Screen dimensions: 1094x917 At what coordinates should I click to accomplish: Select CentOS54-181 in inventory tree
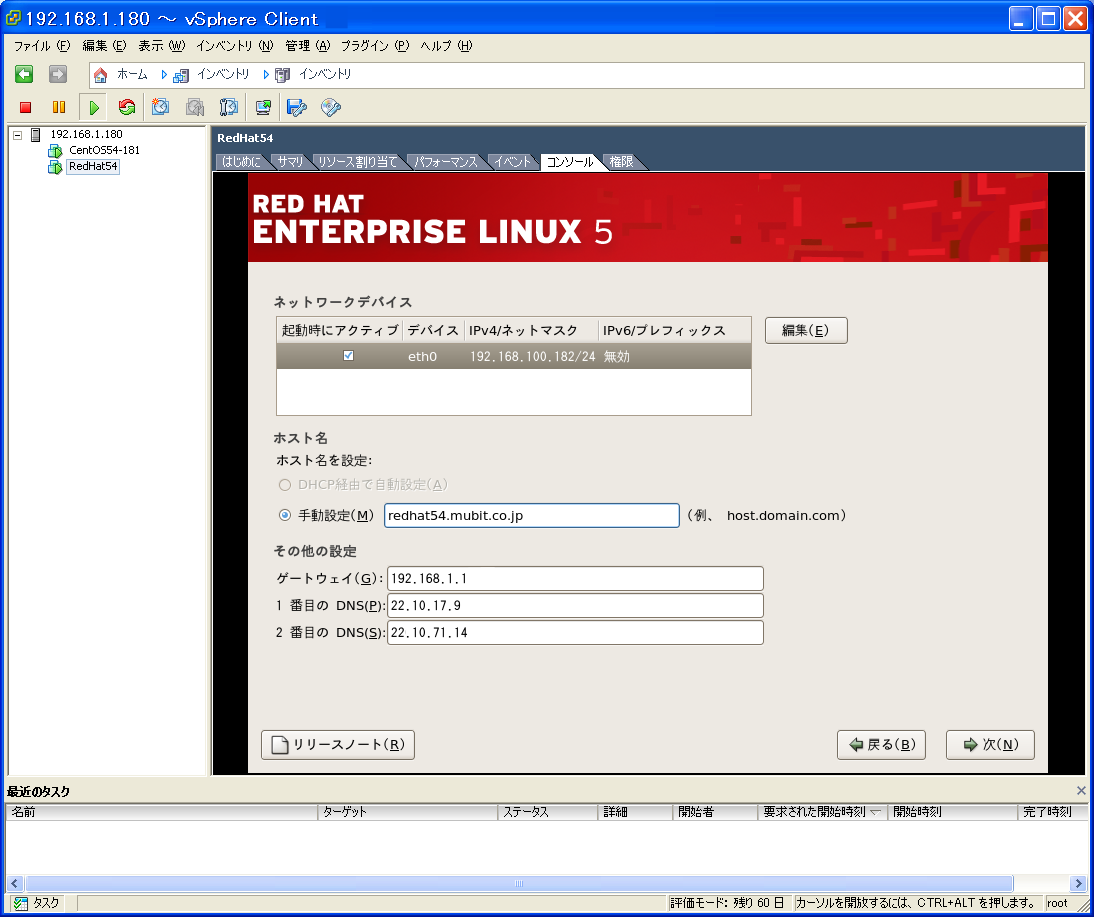click(x=104, y=150)
